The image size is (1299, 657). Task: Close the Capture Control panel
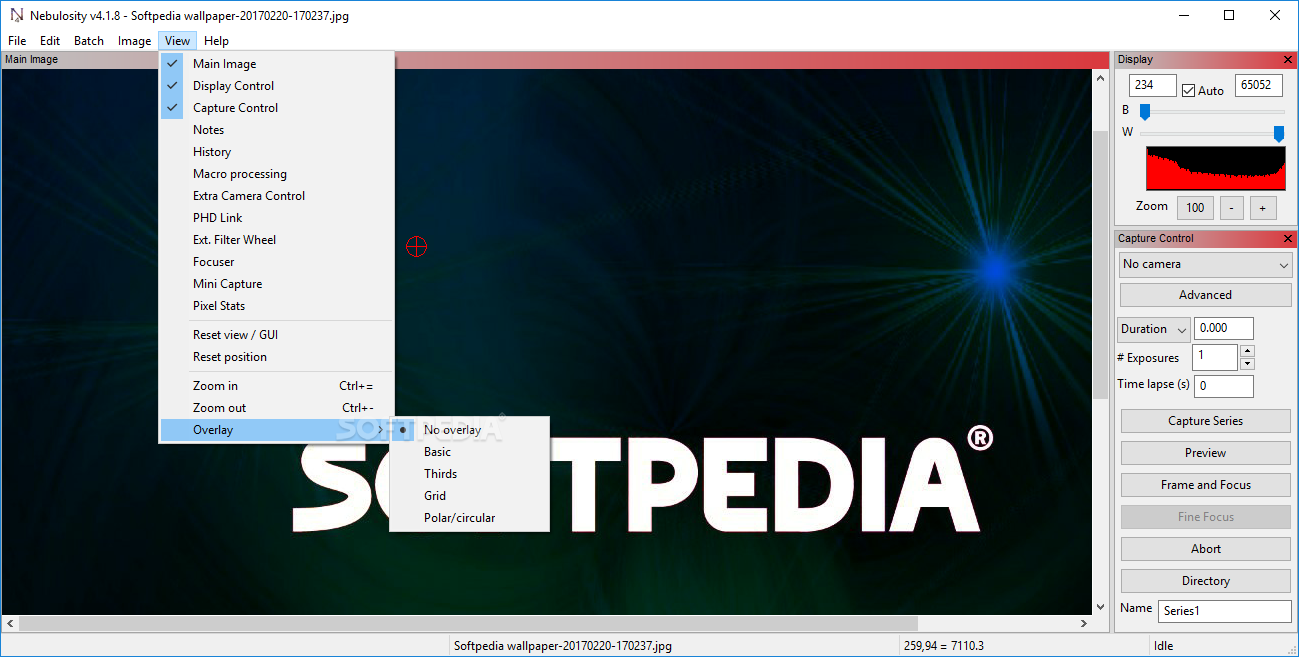point(1288,239)
